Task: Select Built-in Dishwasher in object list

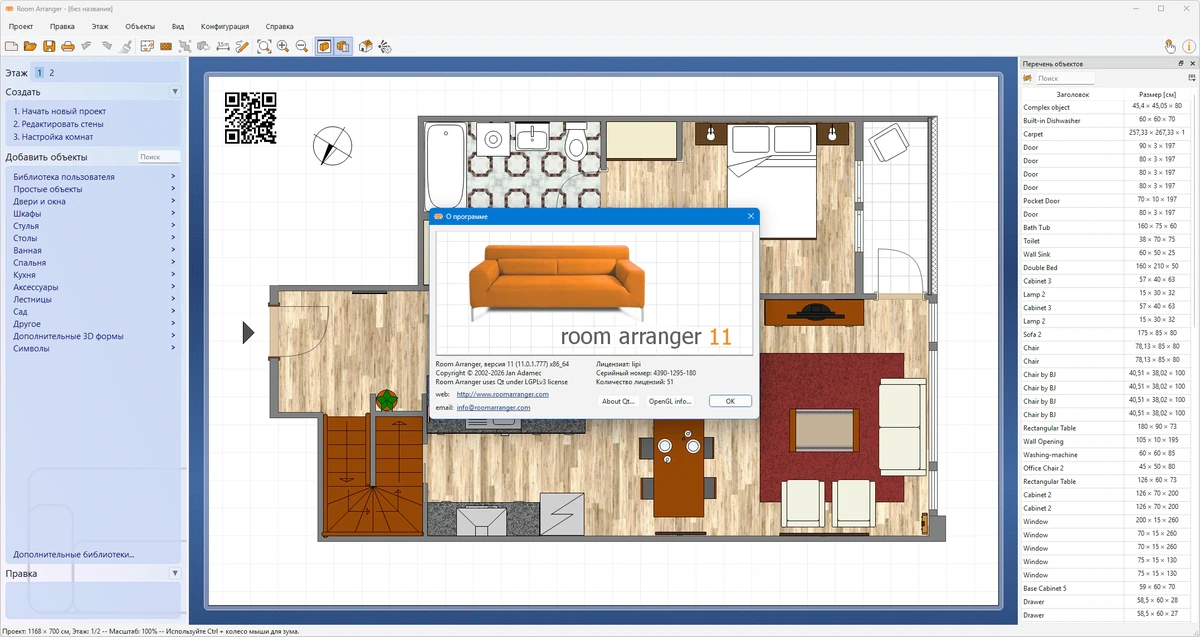Action: [x=1106, y=120]
